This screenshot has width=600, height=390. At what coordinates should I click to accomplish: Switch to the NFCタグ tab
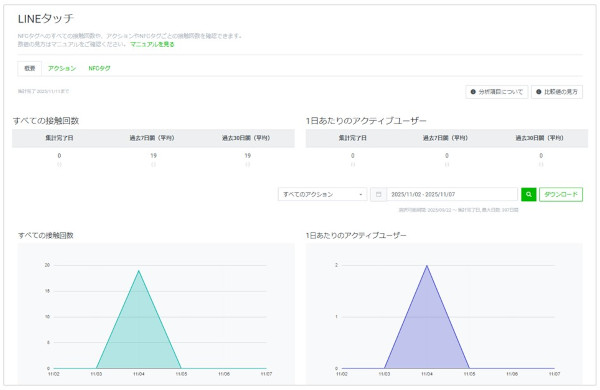(x=99, y=69)
